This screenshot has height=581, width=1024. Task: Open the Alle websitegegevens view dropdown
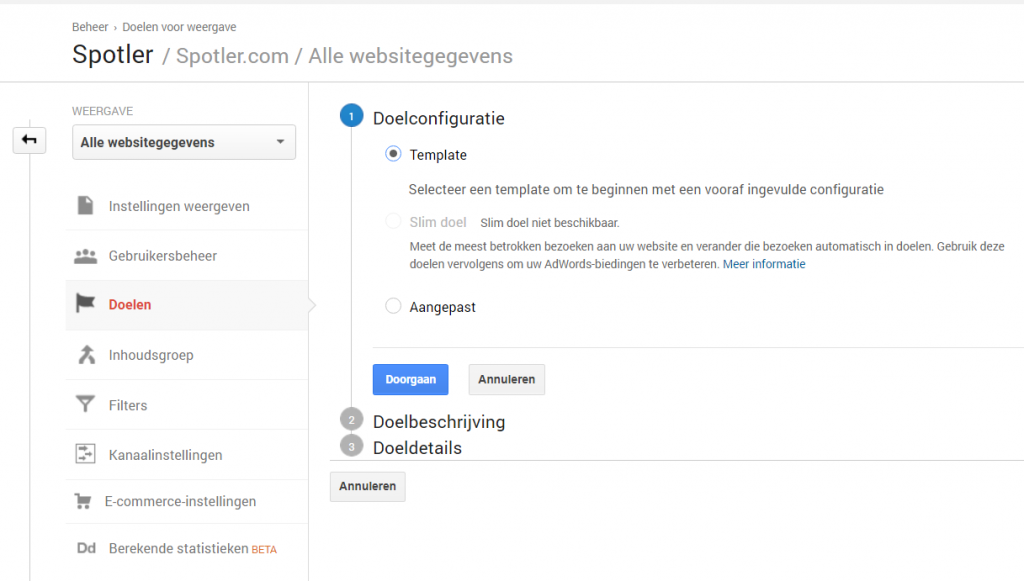pos(184,142)
